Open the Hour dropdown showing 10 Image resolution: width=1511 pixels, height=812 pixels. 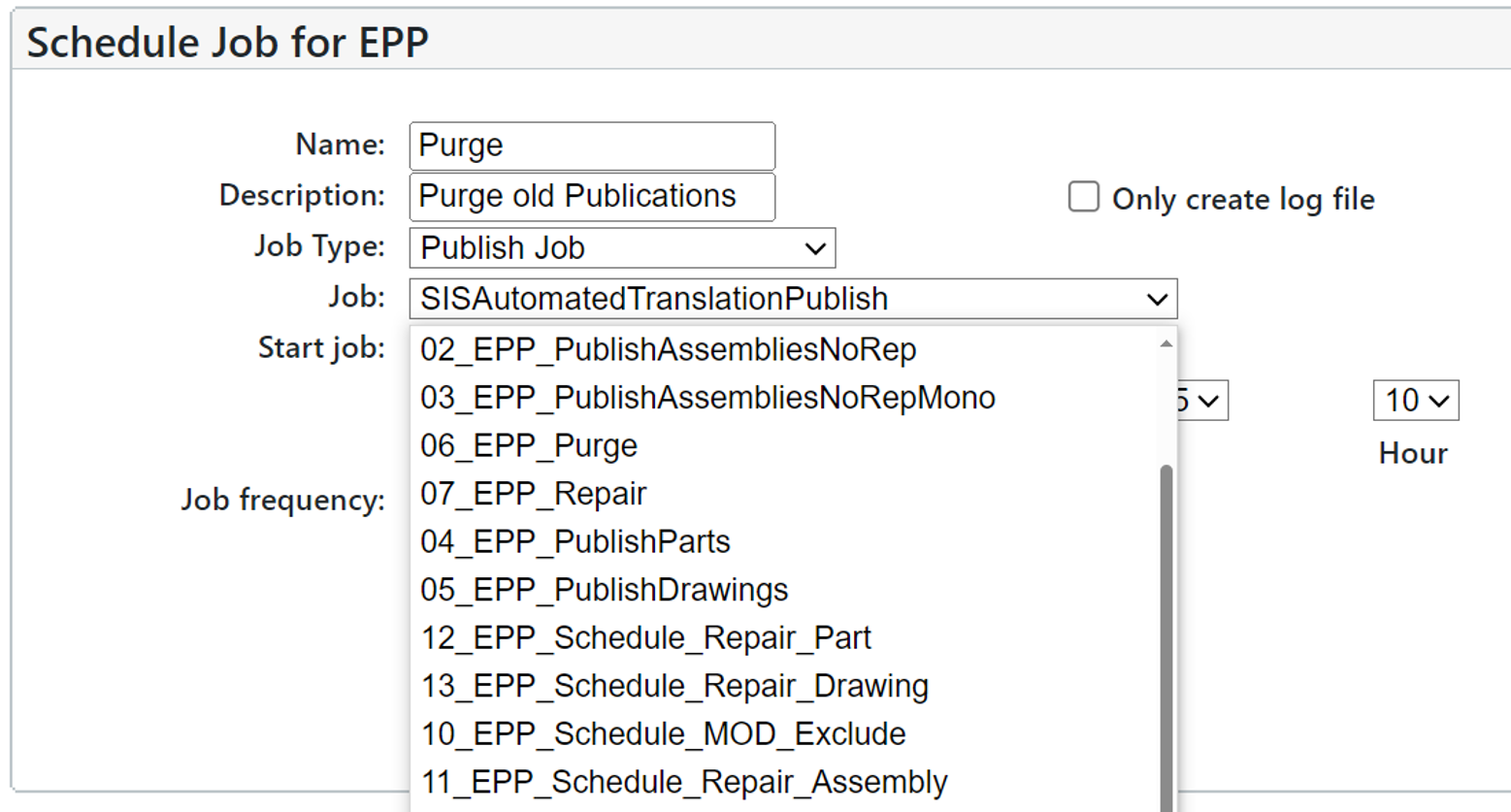pos(1415,401)
